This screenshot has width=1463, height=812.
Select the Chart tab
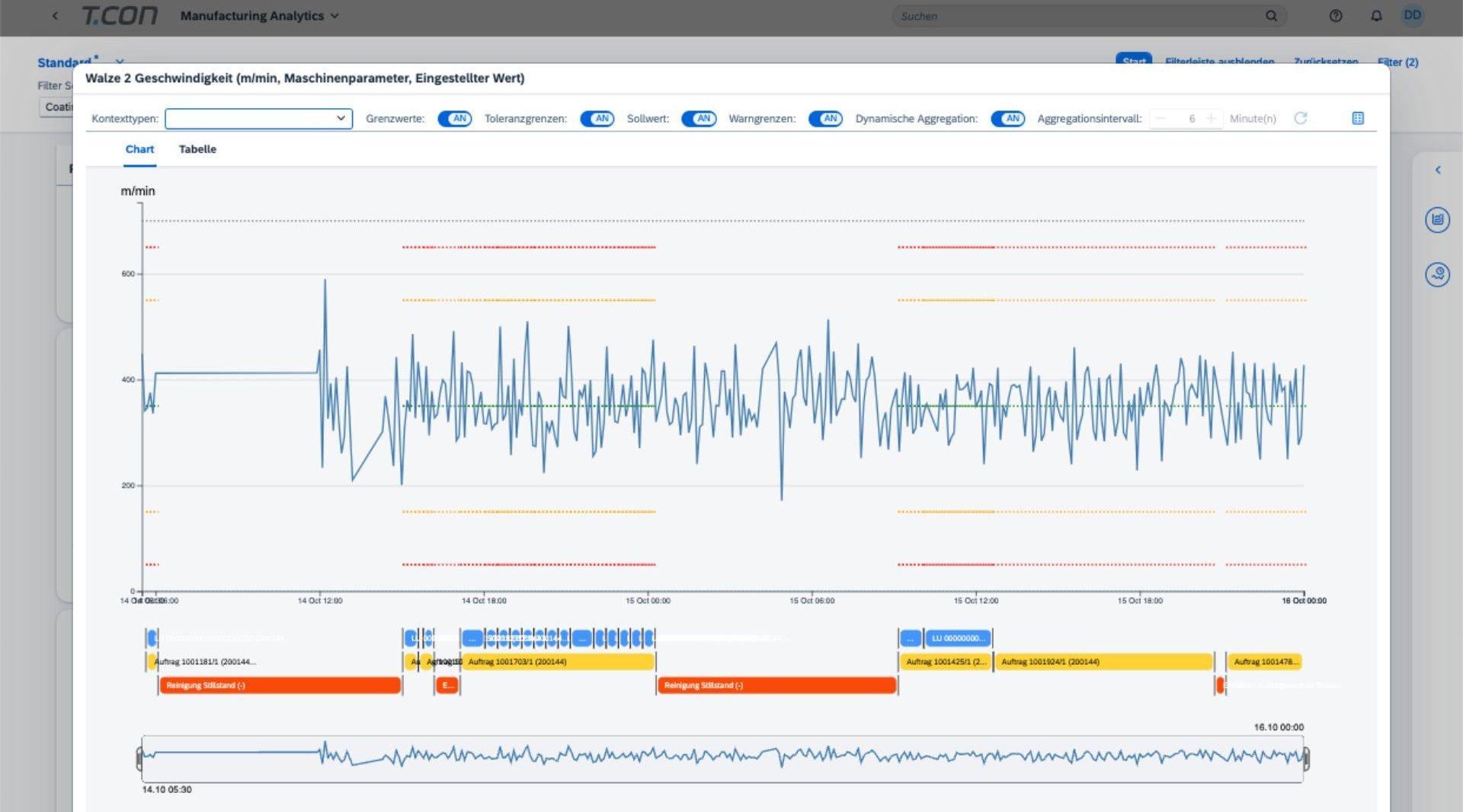coord(139,149)
